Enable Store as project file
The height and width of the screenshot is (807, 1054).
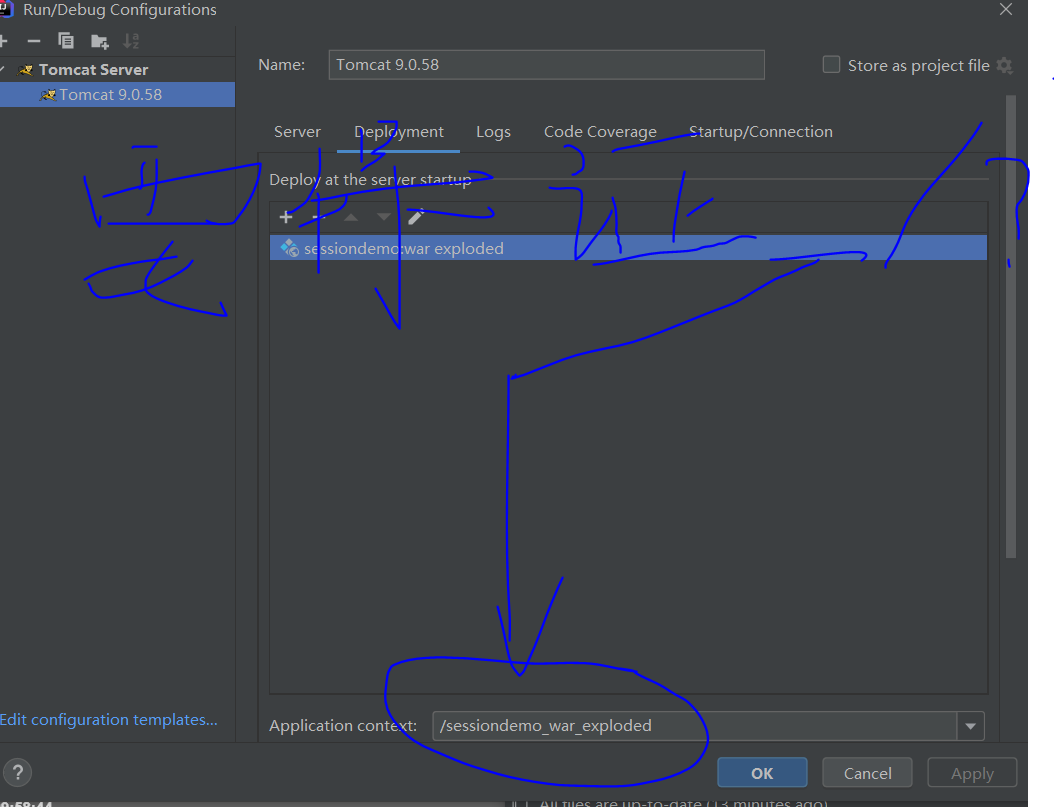click(832, 65)
